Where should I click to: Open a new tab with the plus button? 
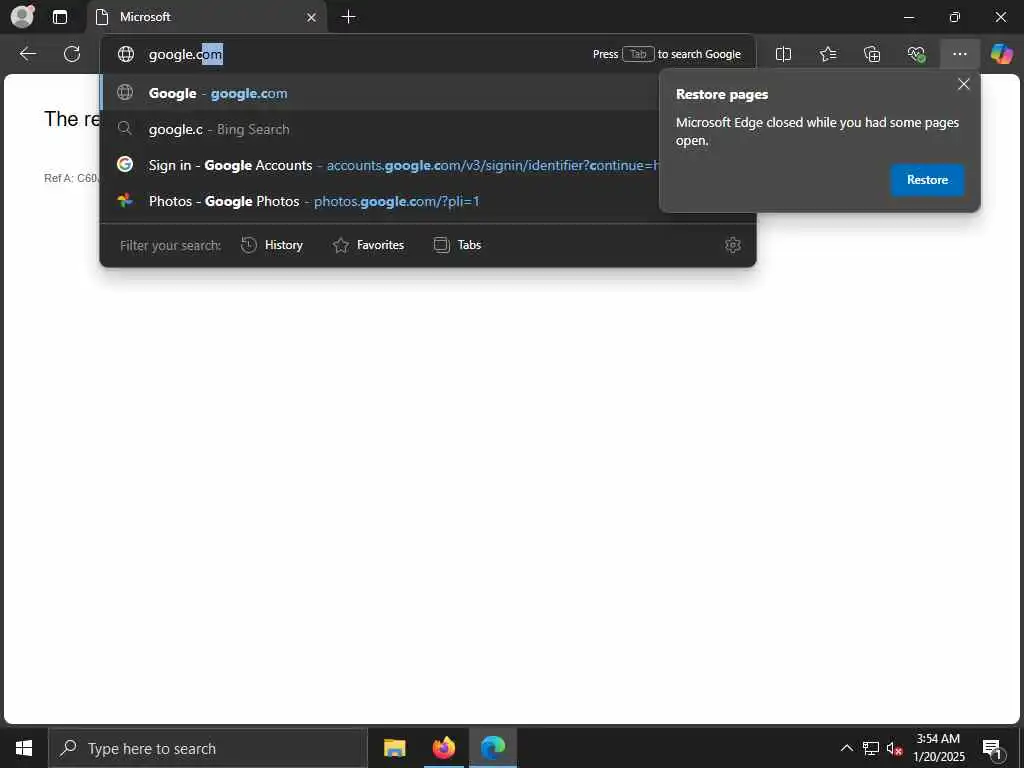pos(349,17)
